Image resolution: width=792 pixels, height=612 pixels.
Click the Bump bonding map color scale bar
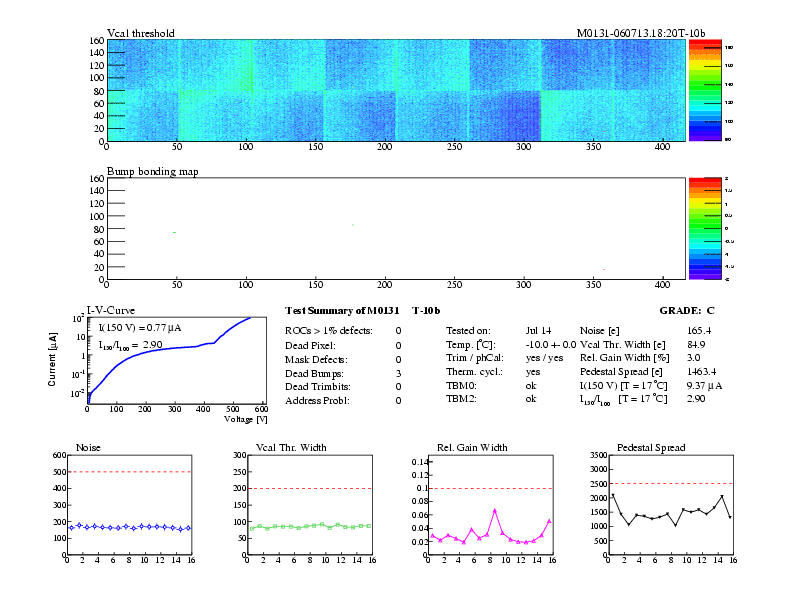pyautogui.click(x=705, y=228)
